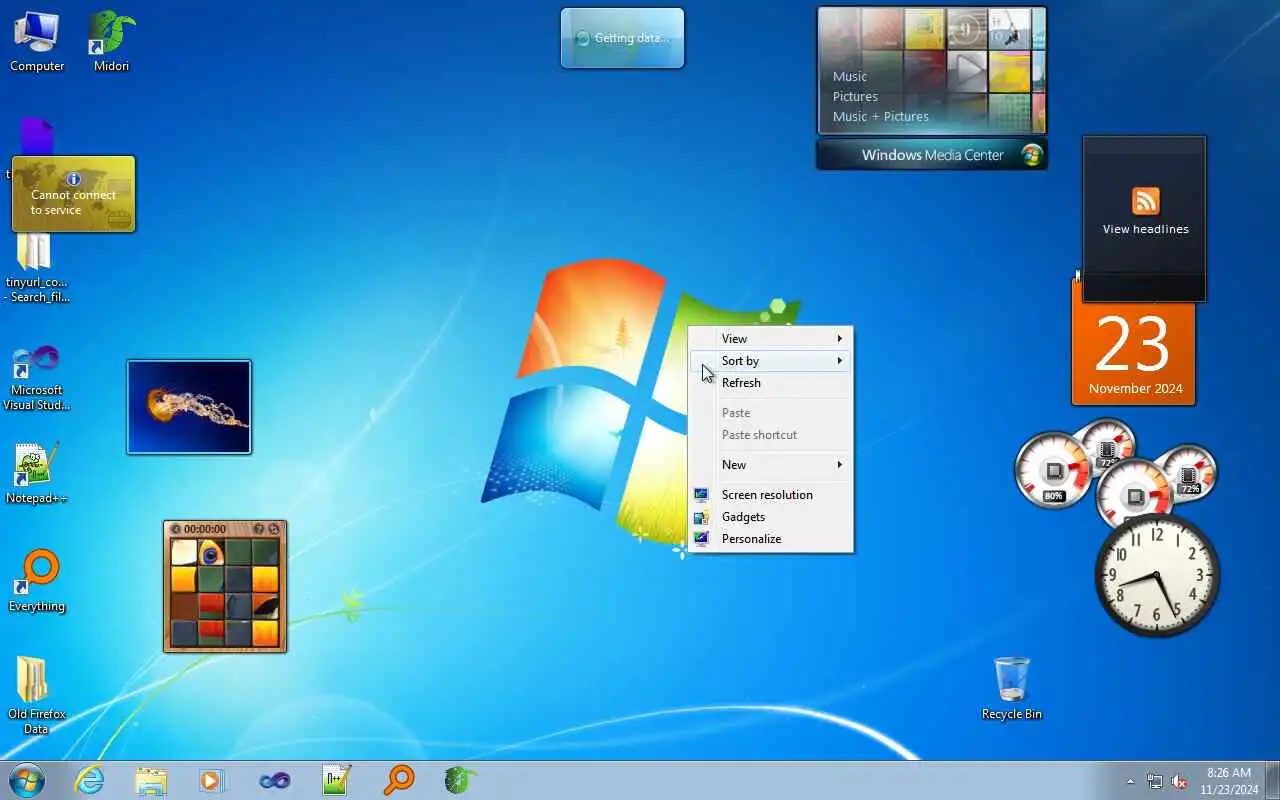Click the weather gadget Getting data
The image size is (1280, 800).
pos(622,38)
